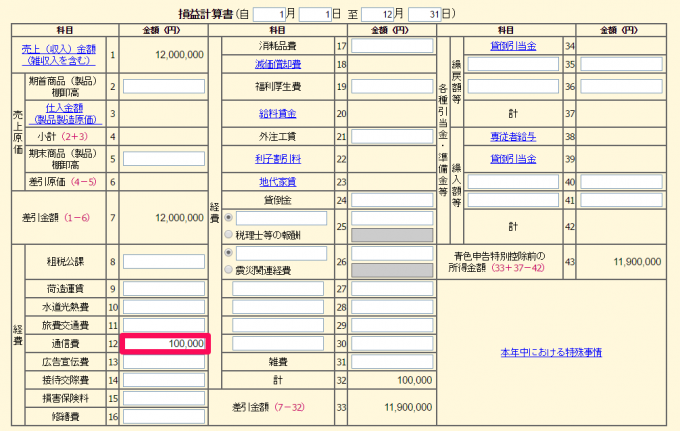The height and width of the screenshot is (431, 680).
Task: Click the expense name field in row 28
Action: point(278,307)
